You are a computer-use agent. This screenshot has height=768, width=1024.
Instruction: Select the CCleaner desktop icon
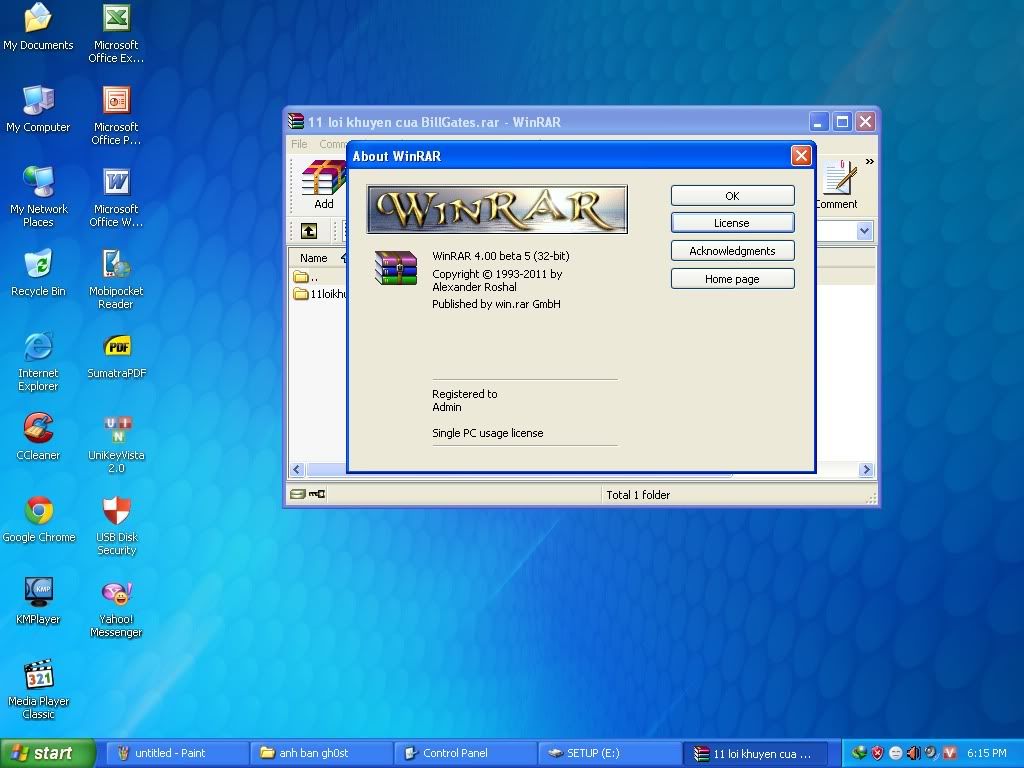pyautogui.click(x=38, y=437)
